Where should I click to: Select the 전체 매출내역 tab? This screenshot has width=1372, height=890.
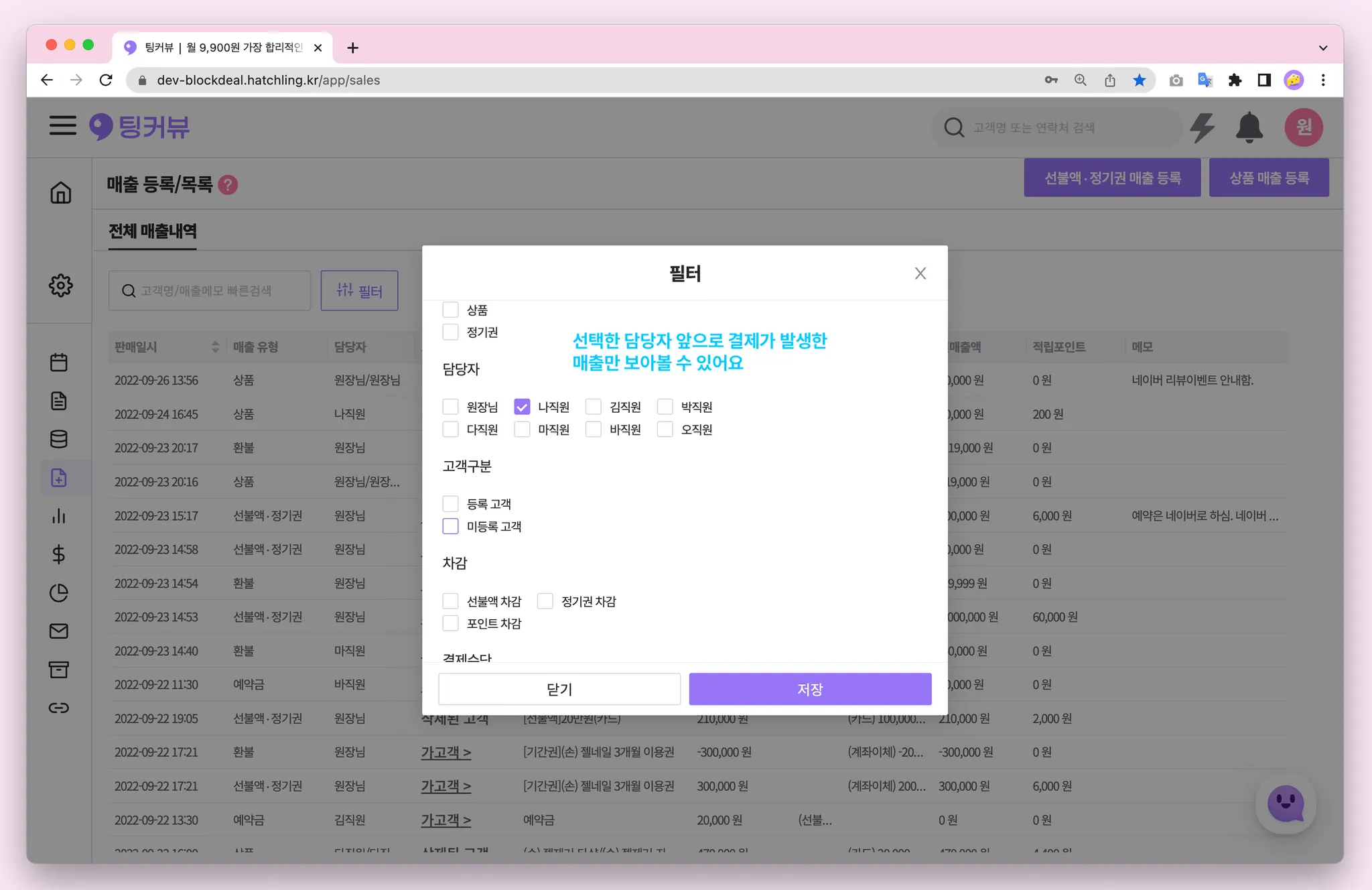click(x=153, y=231)
